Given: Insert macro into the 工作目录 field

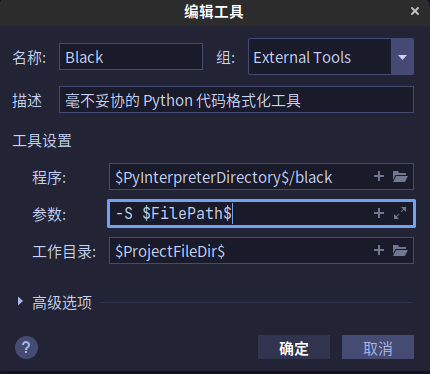Looking at the screenshot, I should [379, 250].
